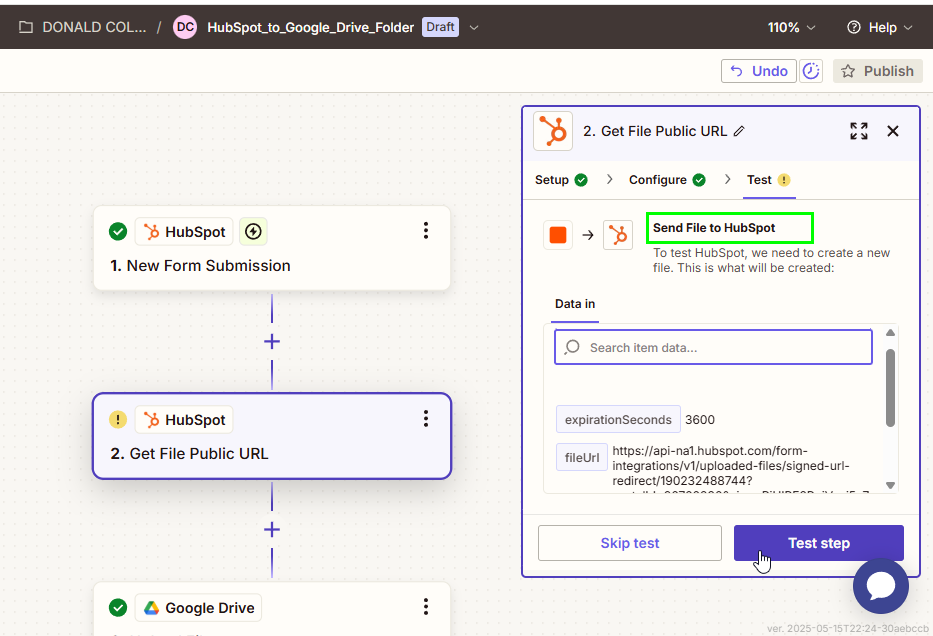
Task: Click the Data in scrollbar up arrow
Action: tap(890, 333)
